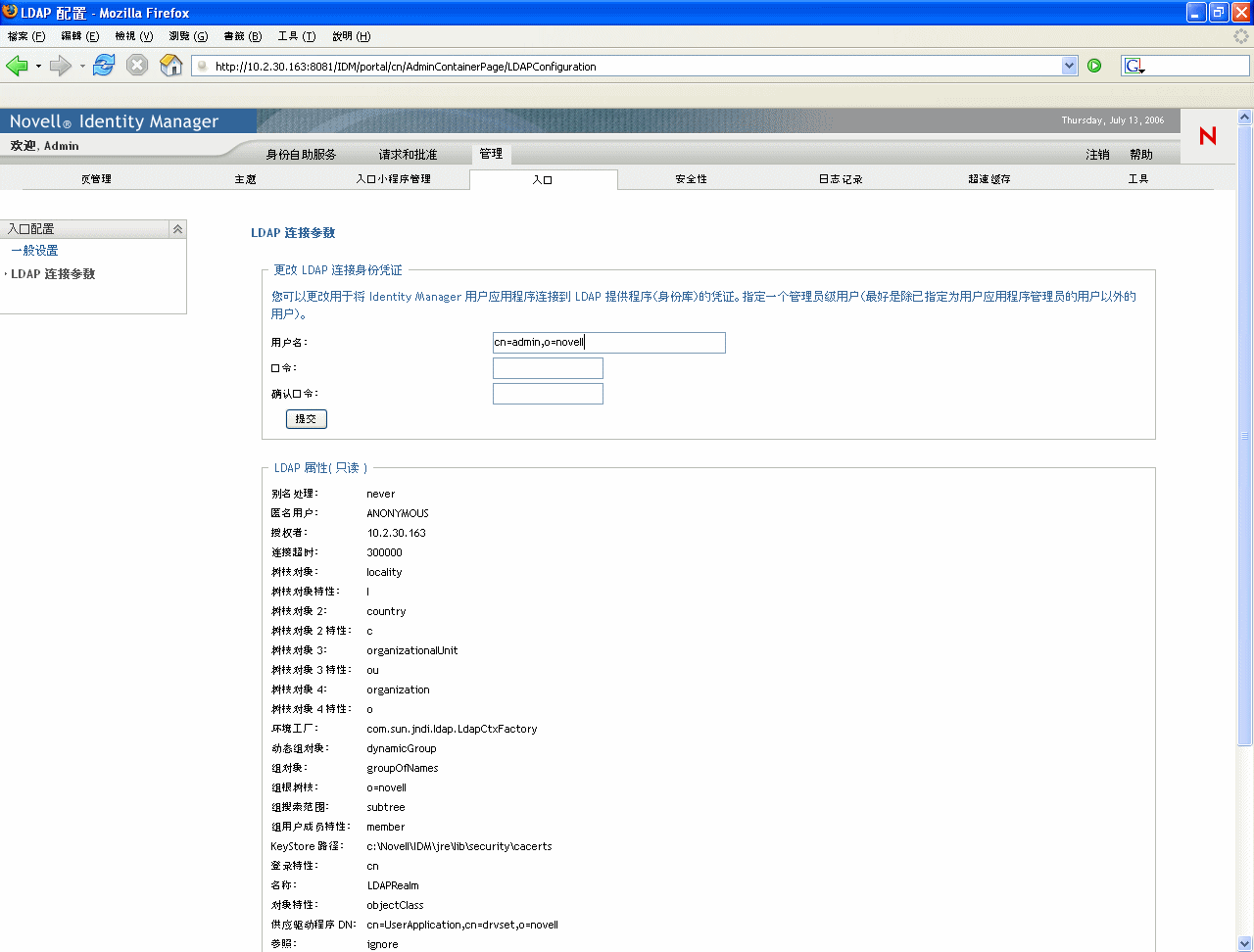The image size is (1254, 952).
Task: Switch to the 请求和批准 tab
Action: click(409, 155)
